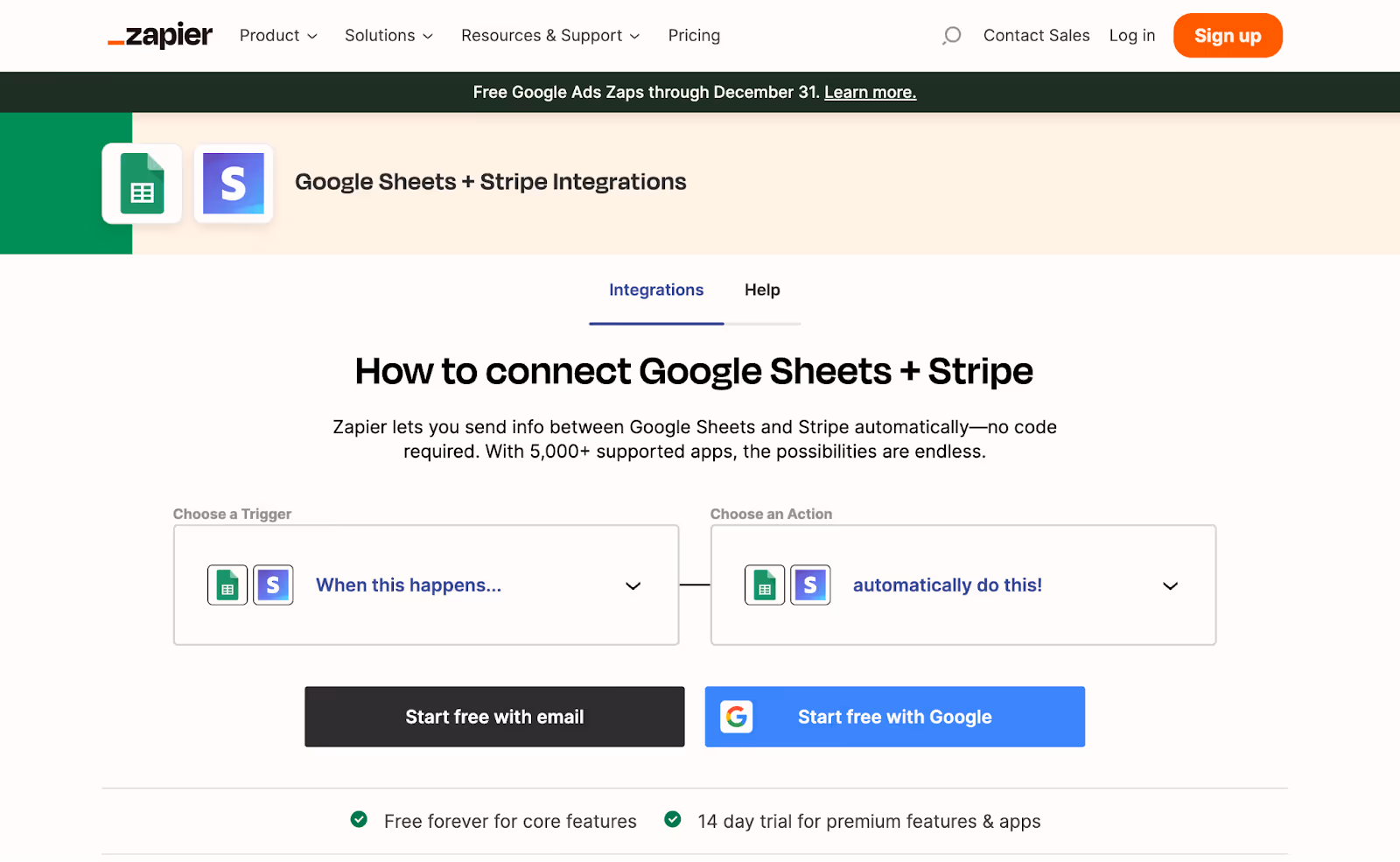Click the large Stripe icon in header

click(x=234, y=184)
